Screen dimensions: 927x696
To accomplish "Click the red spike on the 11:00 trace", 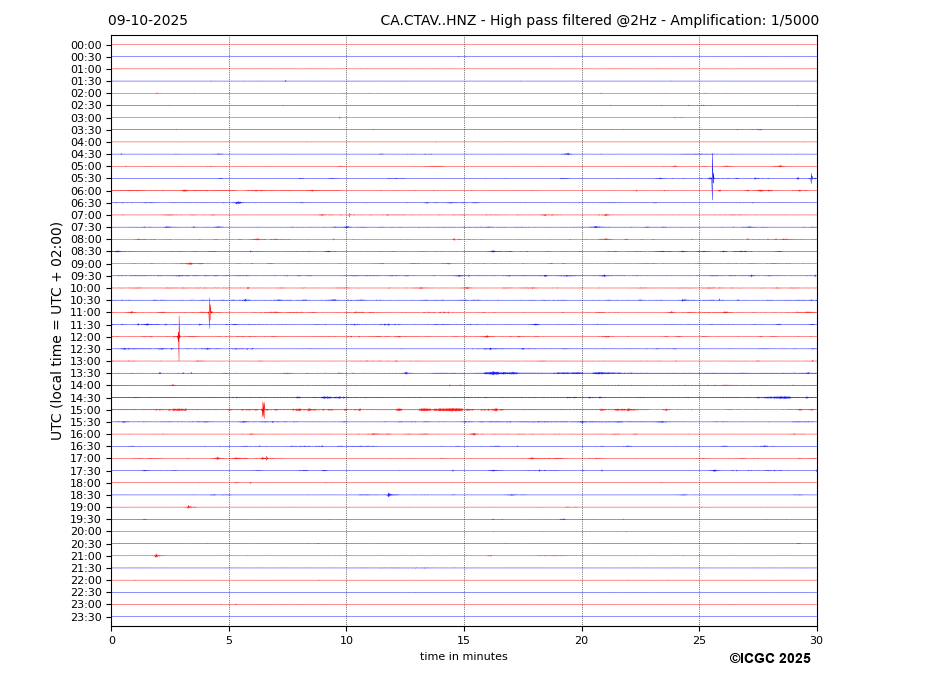I will point(210,312).
